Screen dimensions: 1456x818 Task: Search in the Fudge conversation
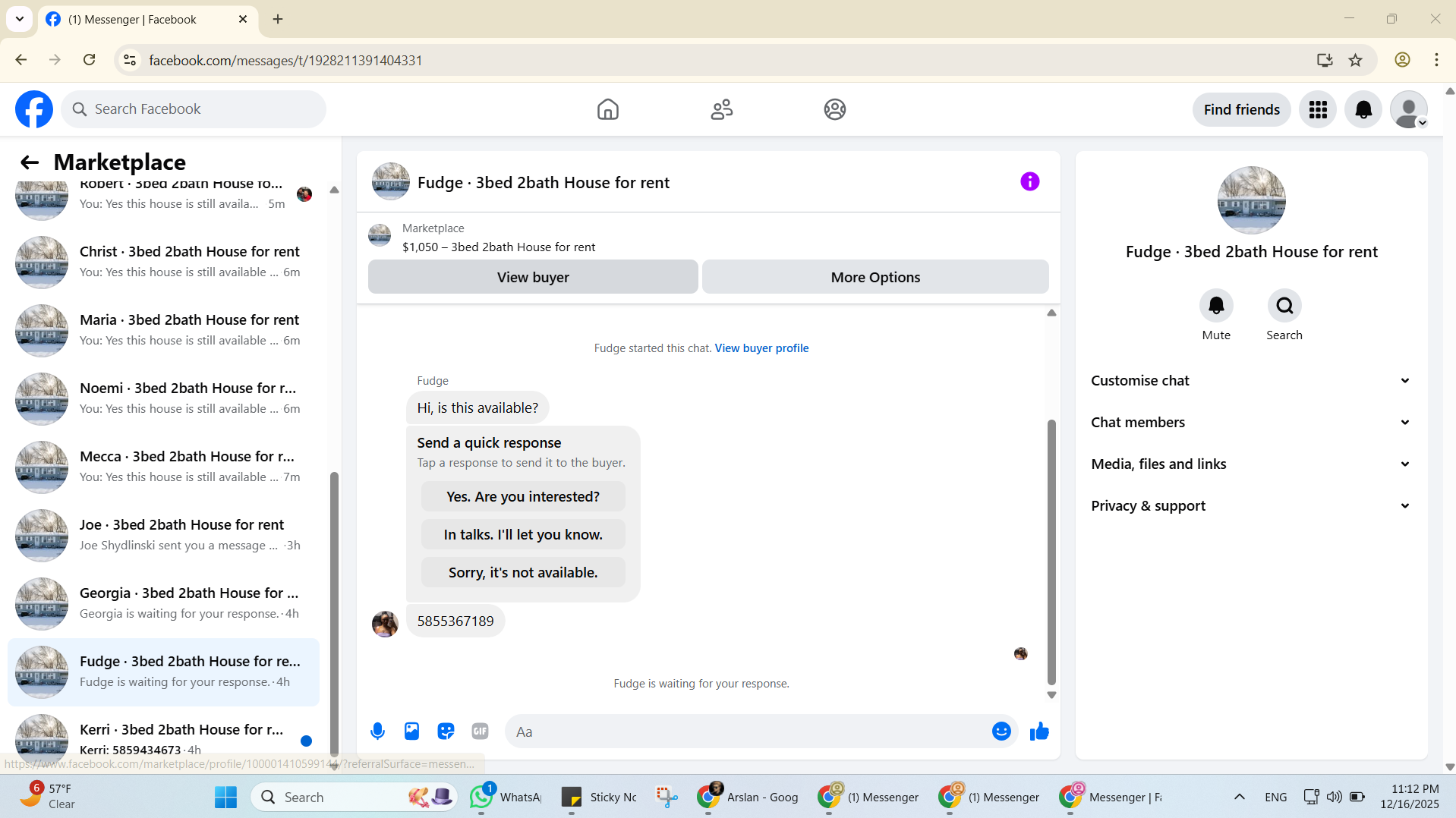pyautogui.click(x=1284, y=306)
